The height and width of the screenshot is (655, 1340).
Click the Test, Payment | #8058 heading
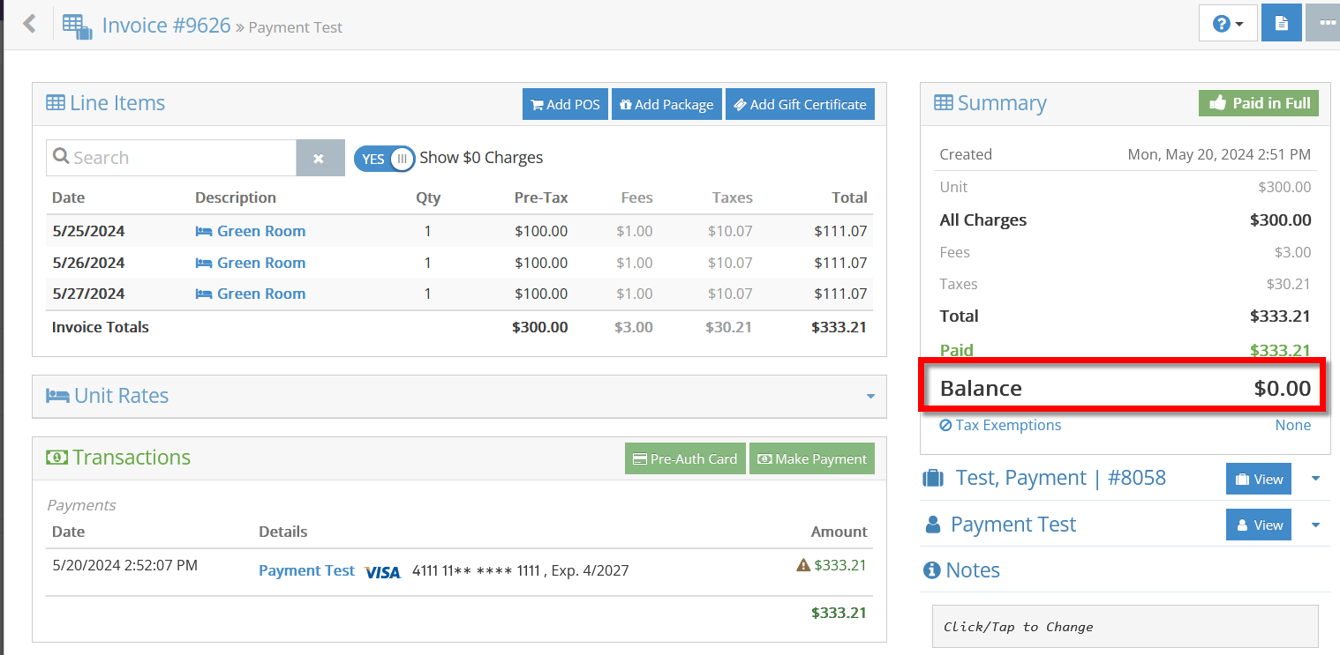click(x=1061, y=478)
